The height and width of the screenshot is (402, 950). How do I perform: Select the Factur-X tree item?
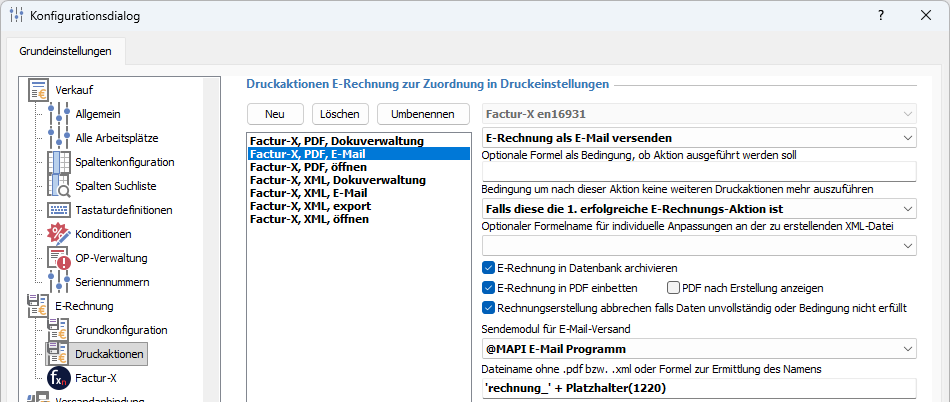pyautogui.click(x=95, y=378)
